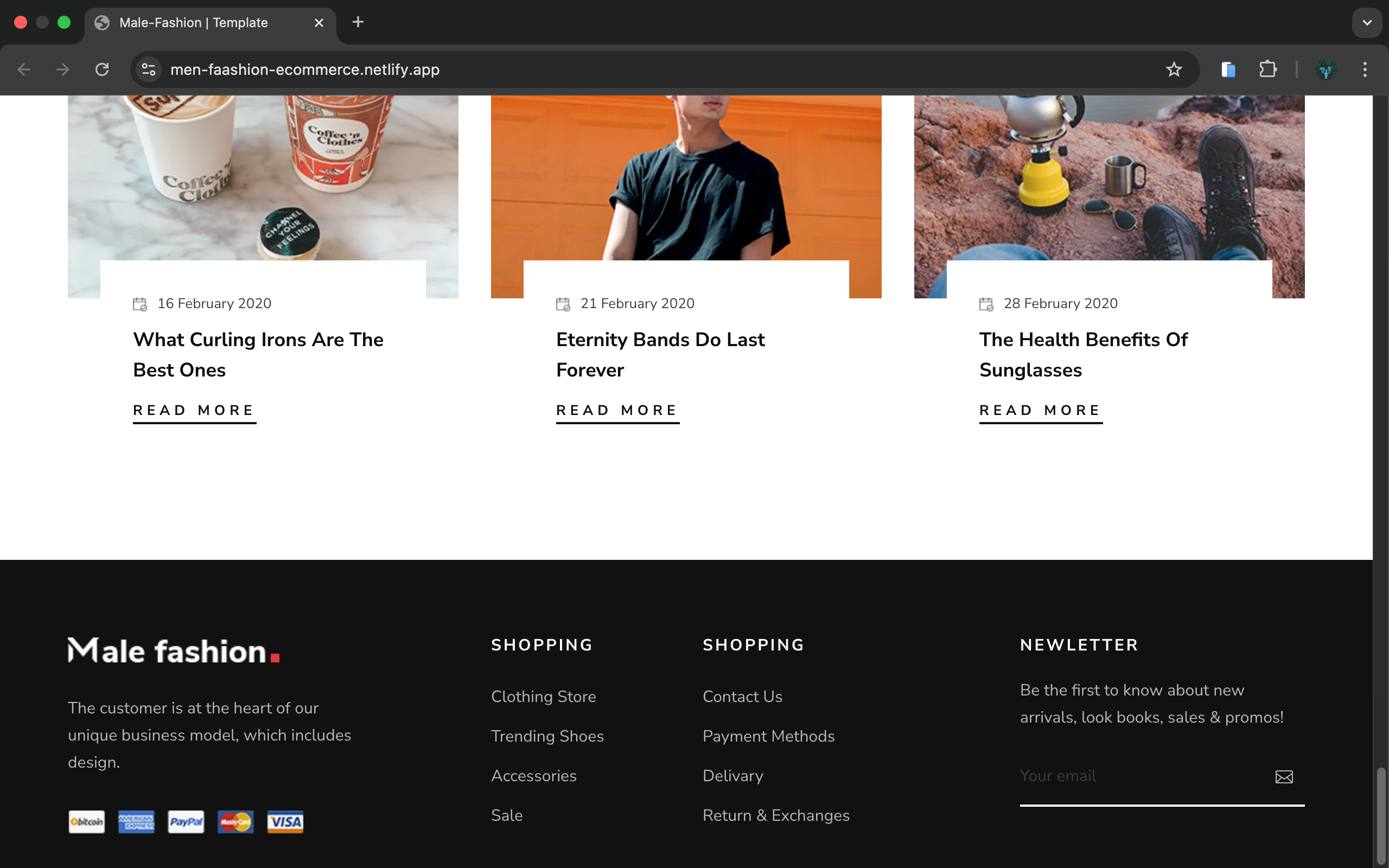Screen dimensions: 1389x868
Task: Open Trending Shoes footer link
Action: point(547,736)
